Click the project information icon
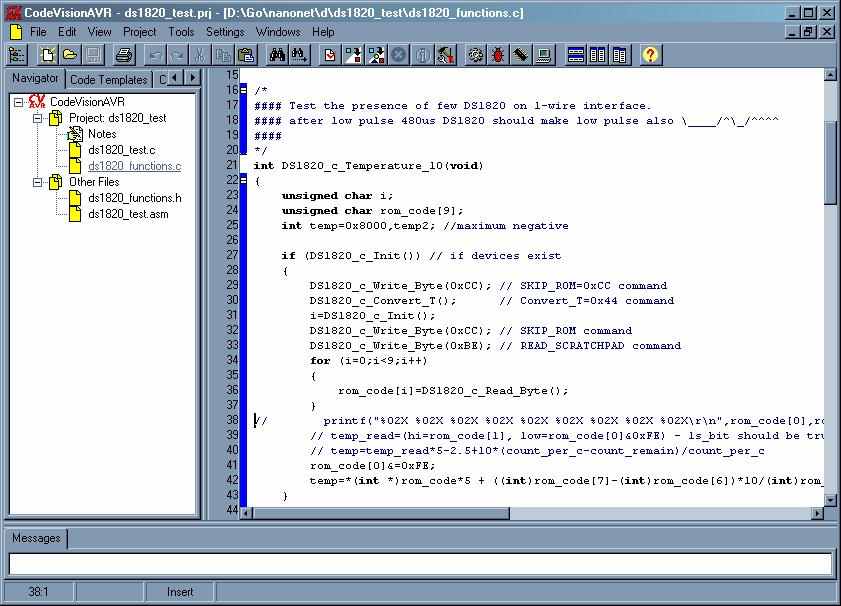 tap(423, 55)
